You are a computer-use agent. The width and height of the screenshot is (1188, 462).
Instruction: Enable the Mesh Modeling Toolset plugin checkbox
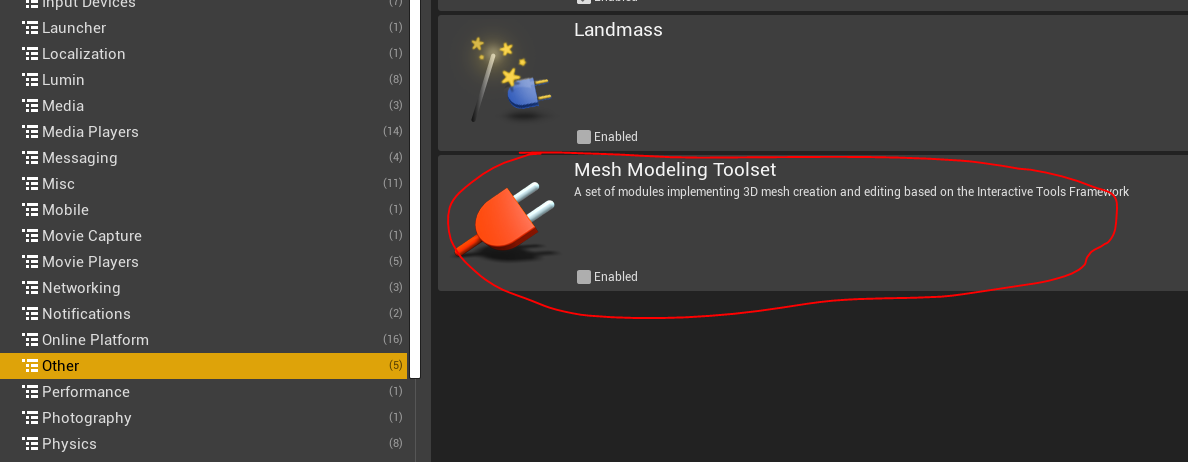click(583, 276)
